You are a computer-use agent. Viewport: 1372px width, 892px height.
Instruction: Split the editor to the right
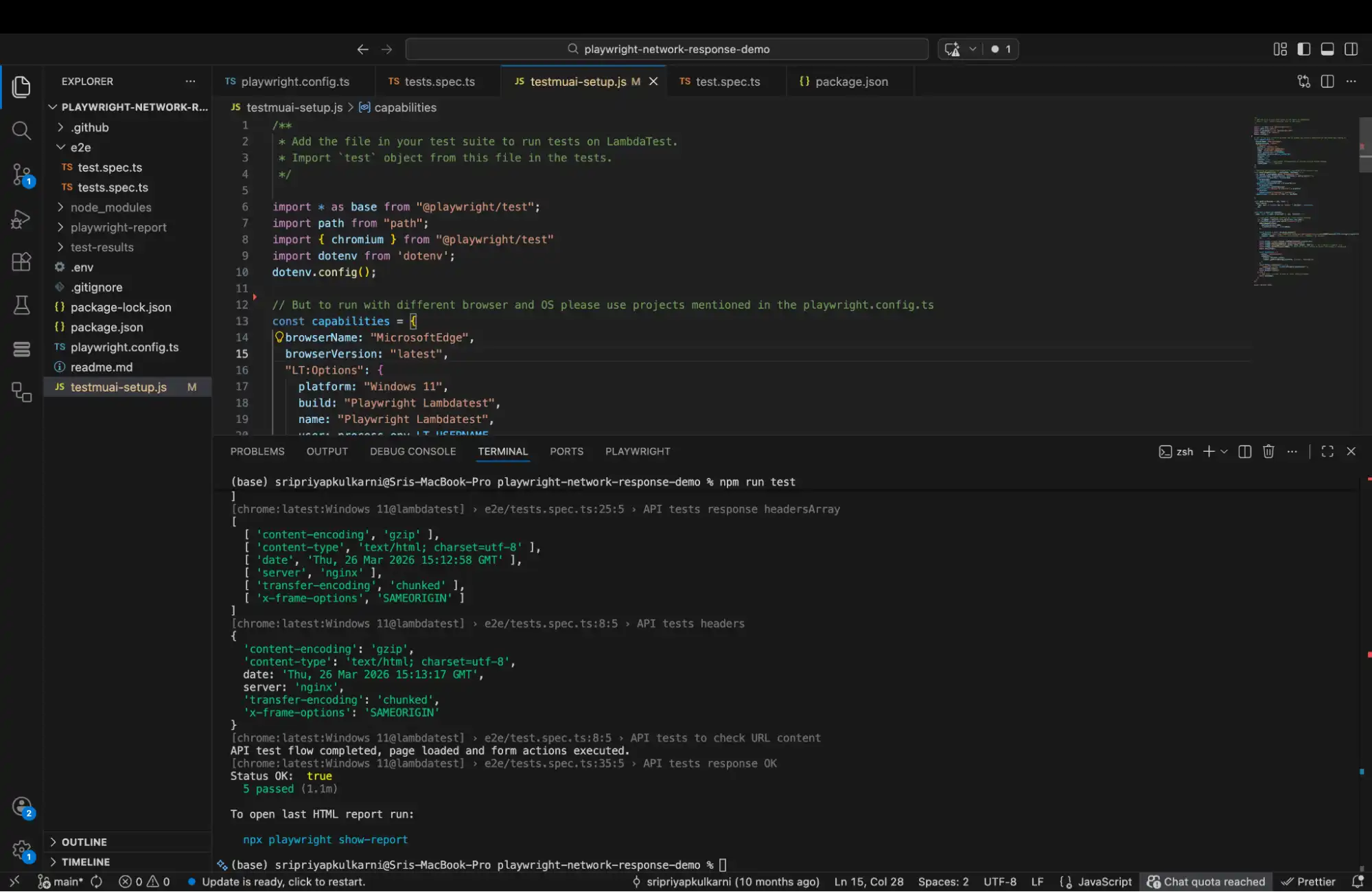(1327, 82)
